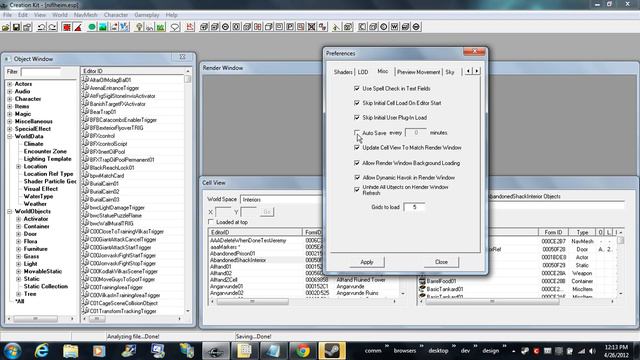Expand the Items tree node

(x=10, y=106)
